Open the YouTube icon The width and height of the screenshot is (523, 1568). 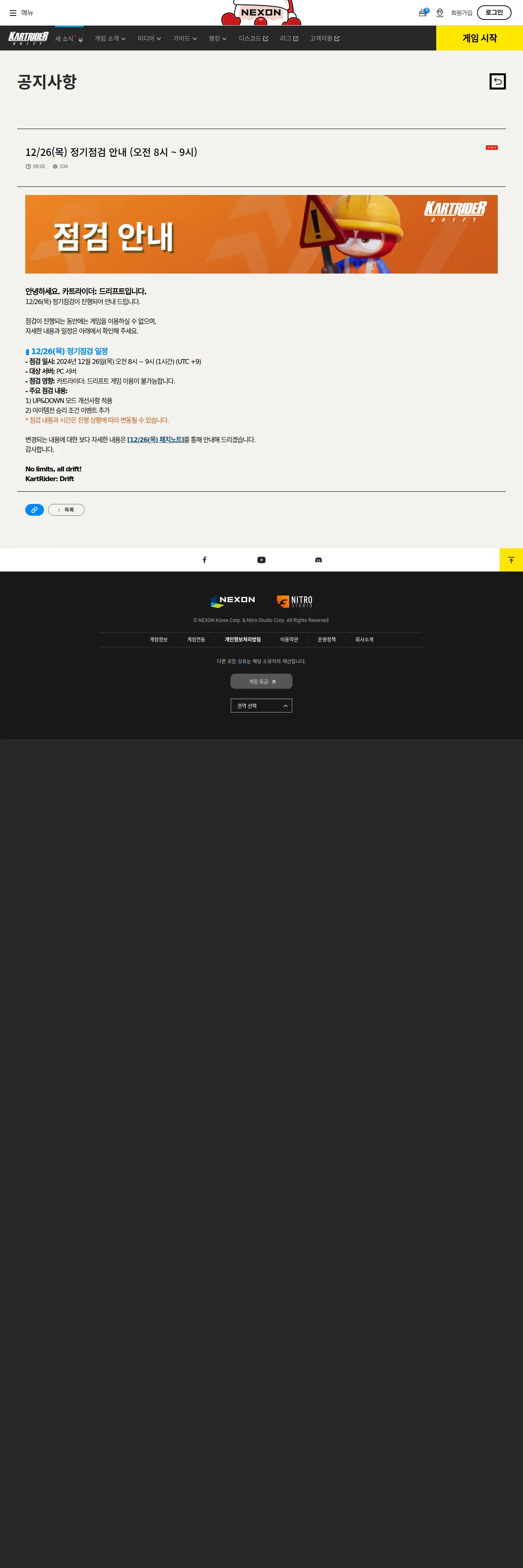[261, 560]
